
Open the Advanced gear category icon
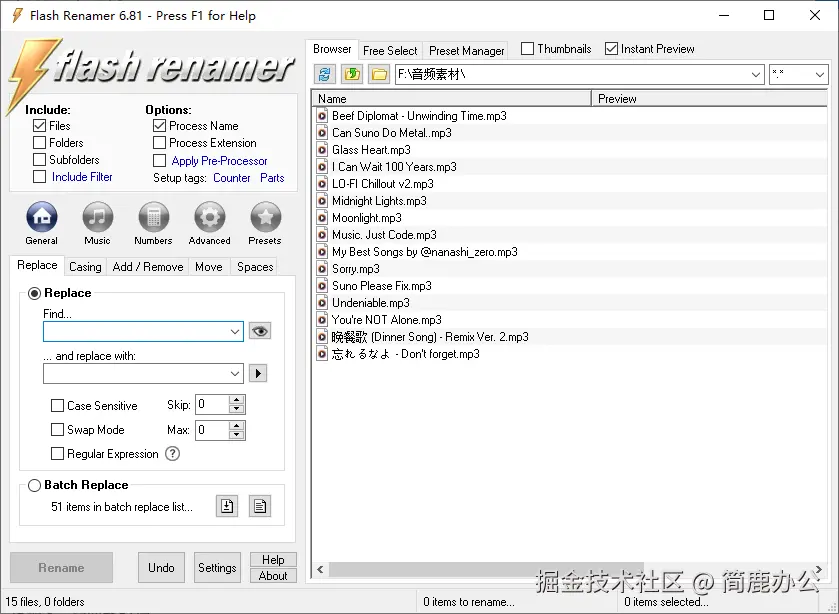point(209,217)
